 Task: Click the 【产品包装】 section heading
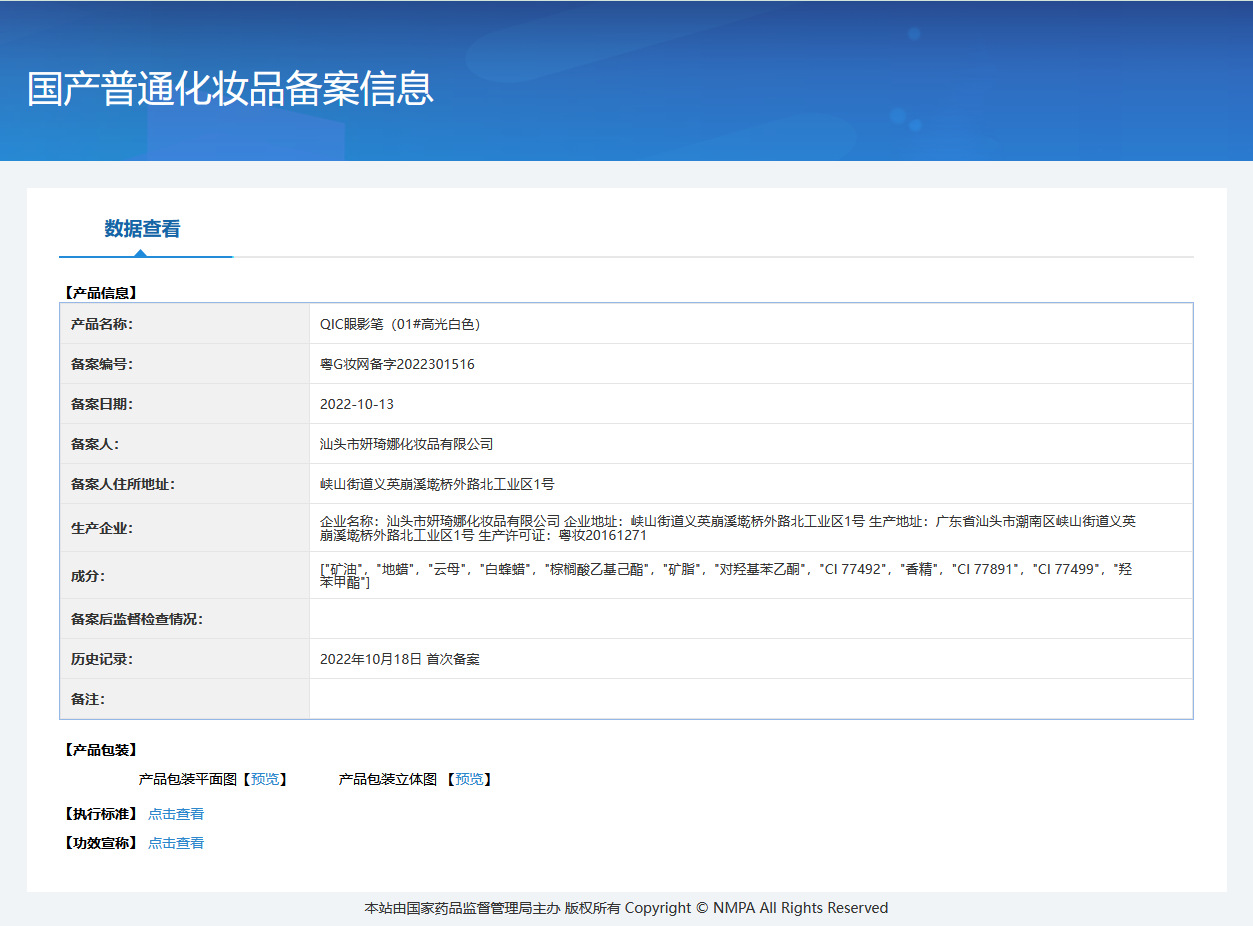point(99,750)
